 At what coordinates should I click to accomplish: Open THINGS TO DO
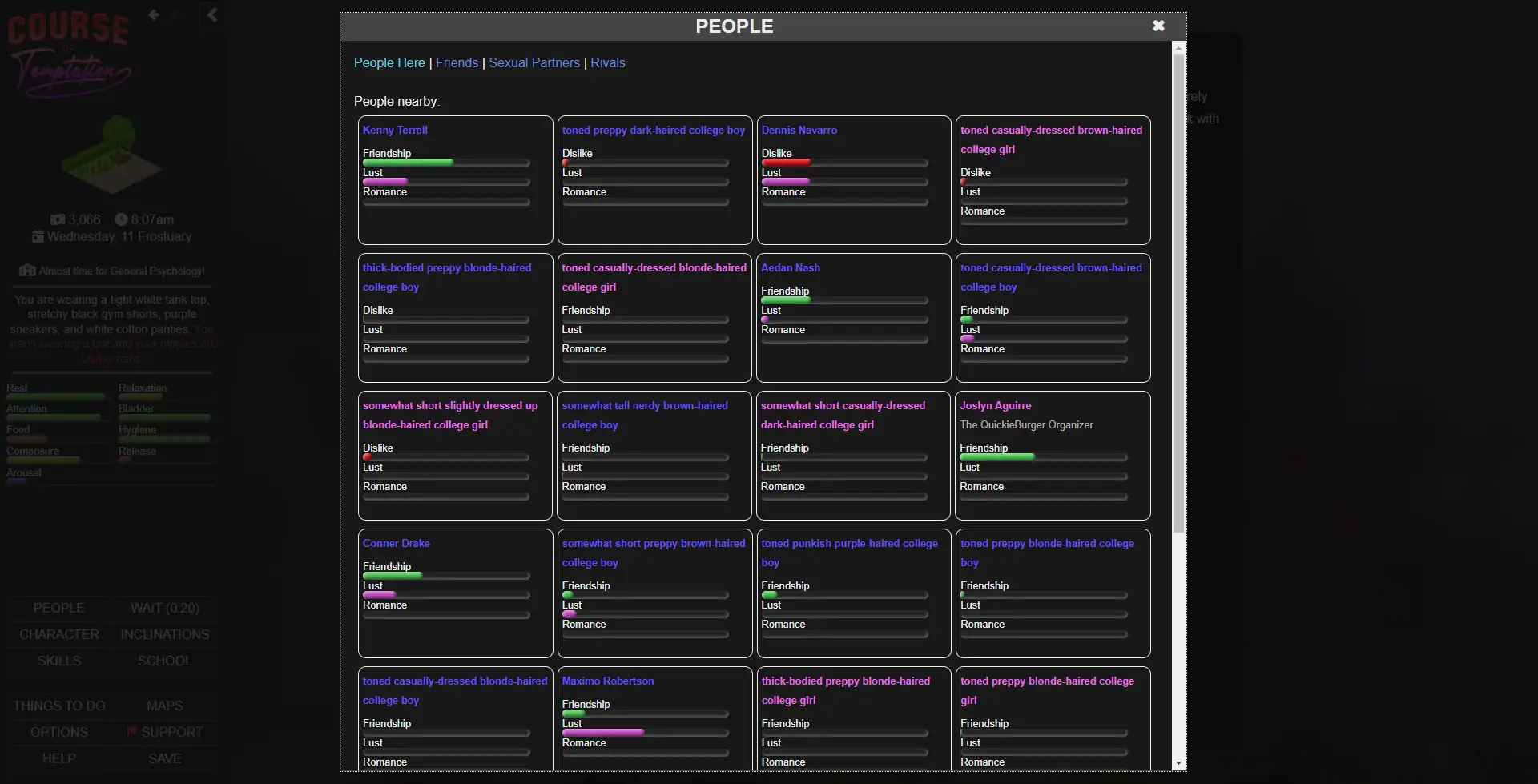[x=58, y=706]
